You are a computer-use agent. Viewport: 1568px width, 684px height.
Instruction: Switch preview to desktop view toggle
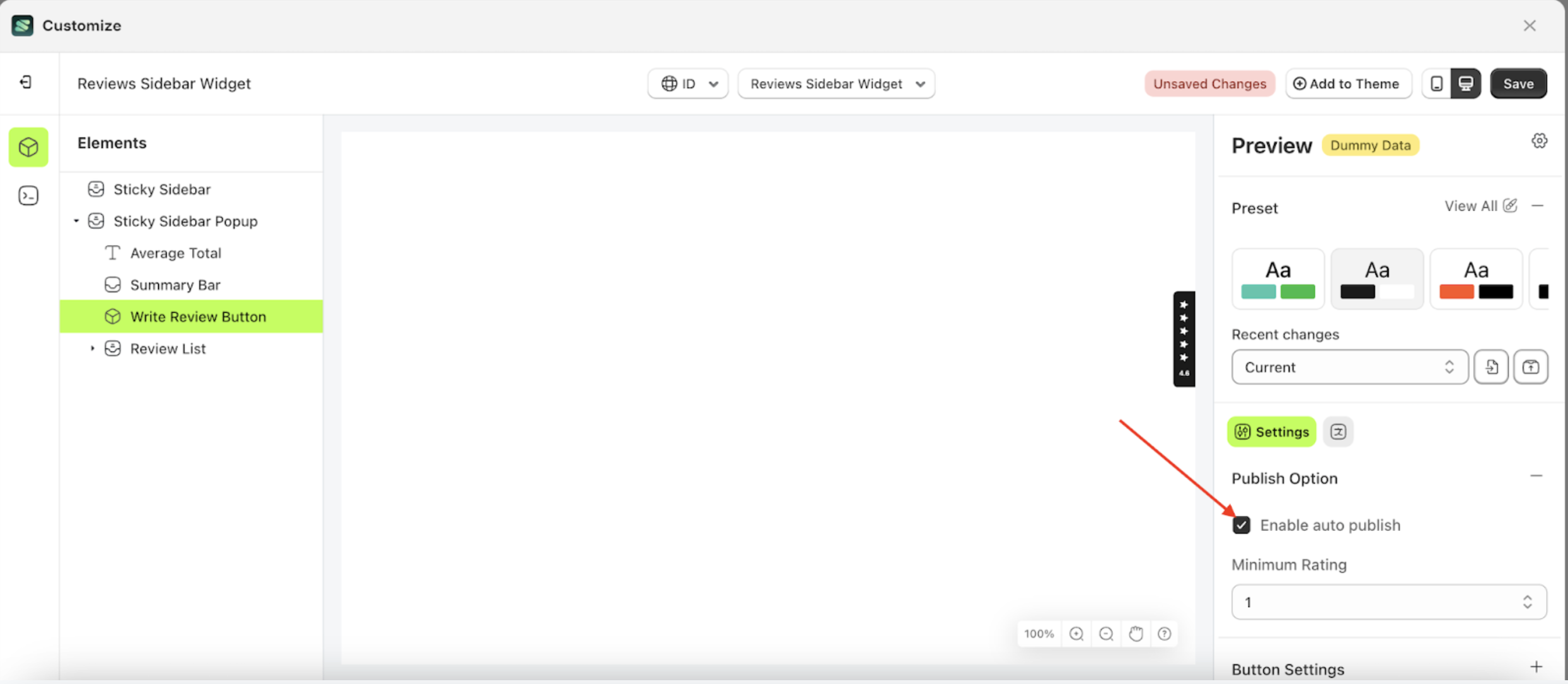point(1467,83)
